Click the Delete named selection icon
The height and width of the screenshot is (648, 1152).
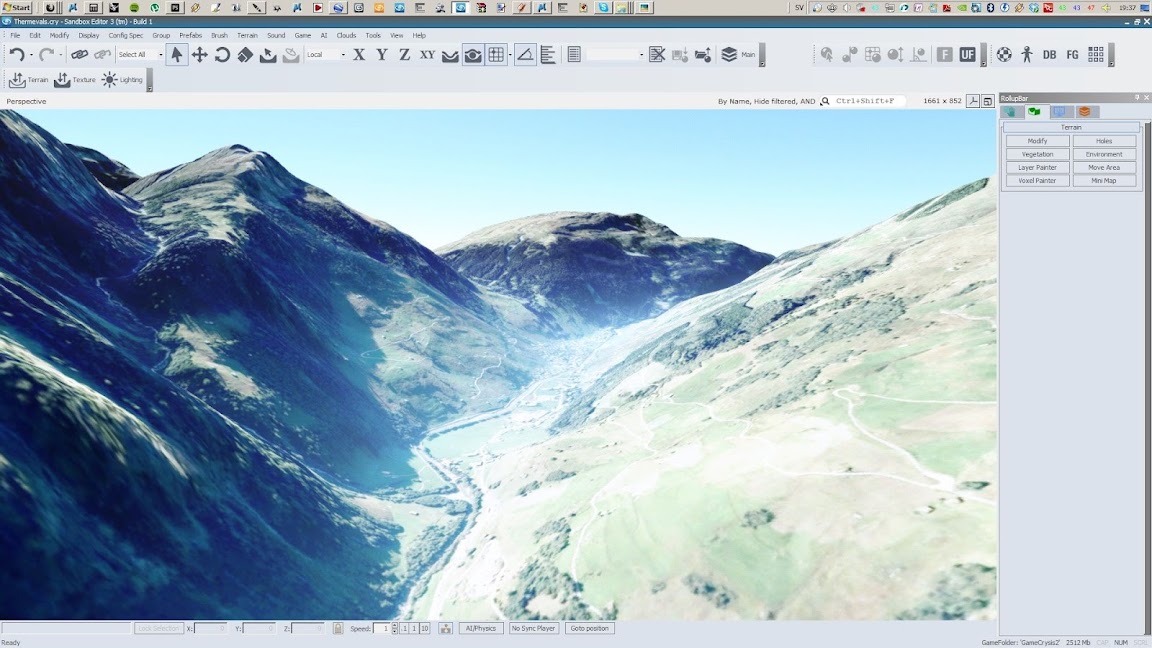tap(658, 54)
